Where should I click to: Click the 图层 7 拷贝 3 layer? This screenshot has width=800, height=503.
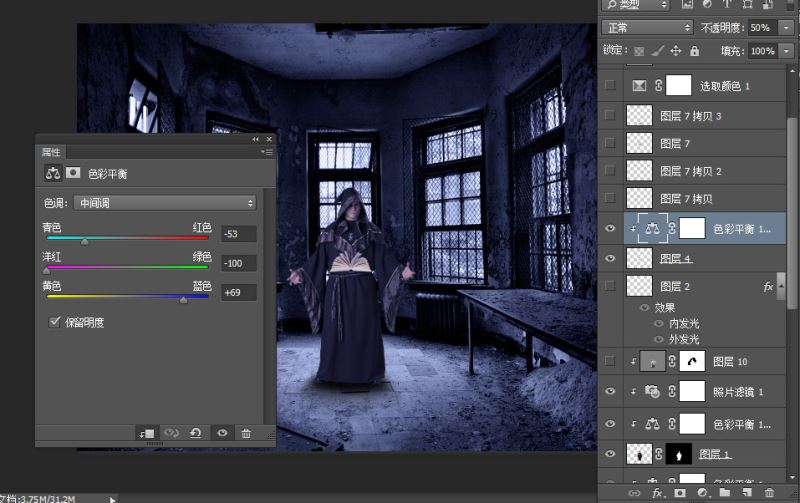(x=690, y=116)
